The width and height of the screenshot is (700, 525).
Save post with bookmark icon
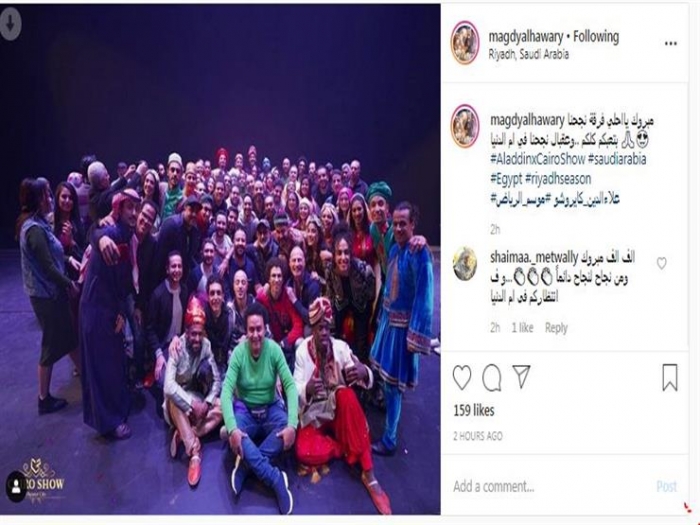(670, 378)
